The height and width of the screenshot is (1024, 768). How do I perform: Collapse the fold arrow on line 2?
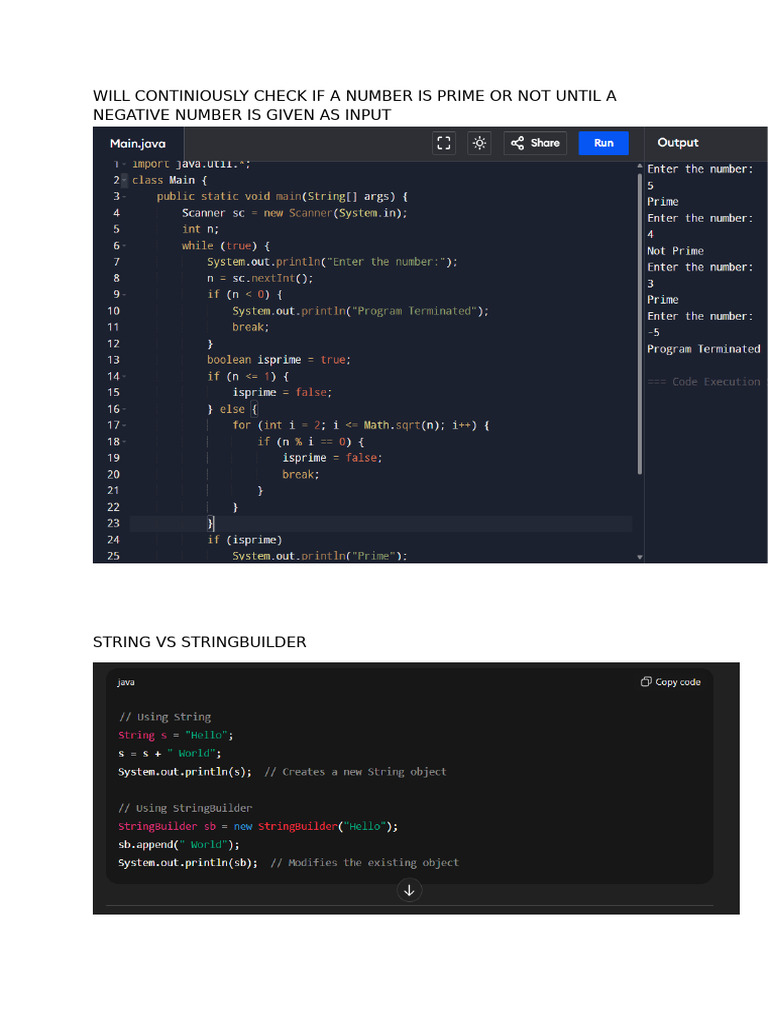[x=124, y=180]
